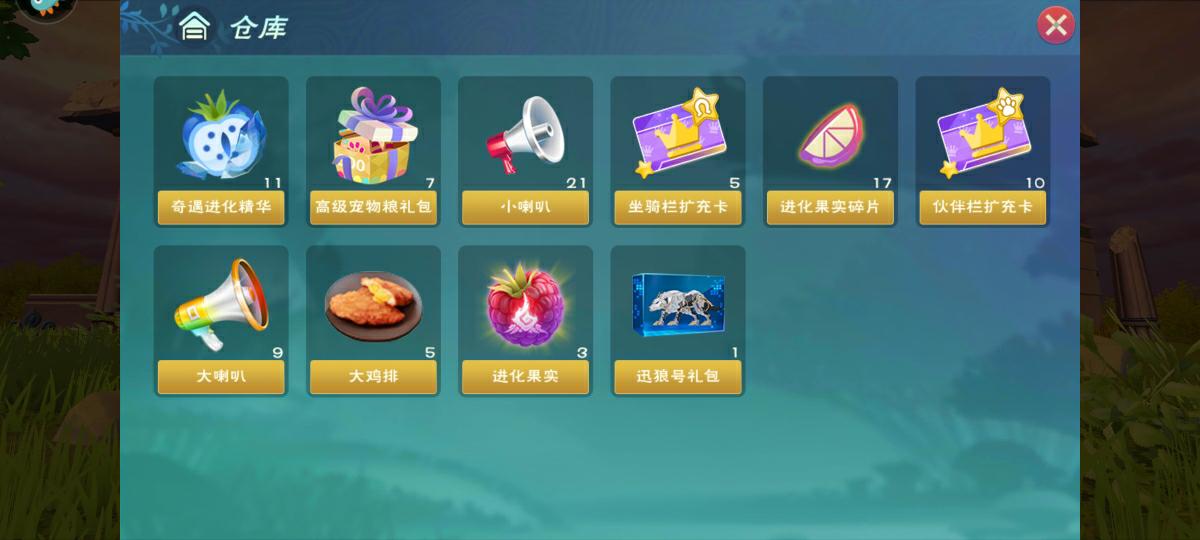Choose the glowing purple evolution fruit icon
This screenshot has width=1200, height=540.
[x=525, y=304]
